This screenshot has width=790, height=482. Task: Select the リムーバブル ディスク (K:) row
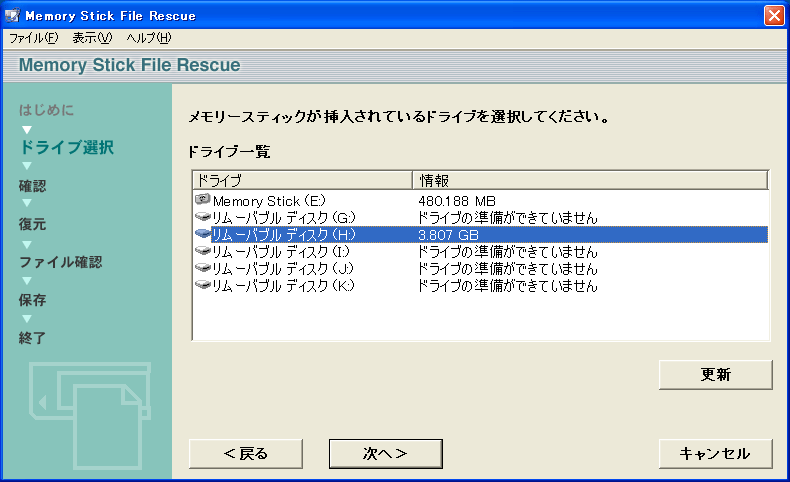481,286
